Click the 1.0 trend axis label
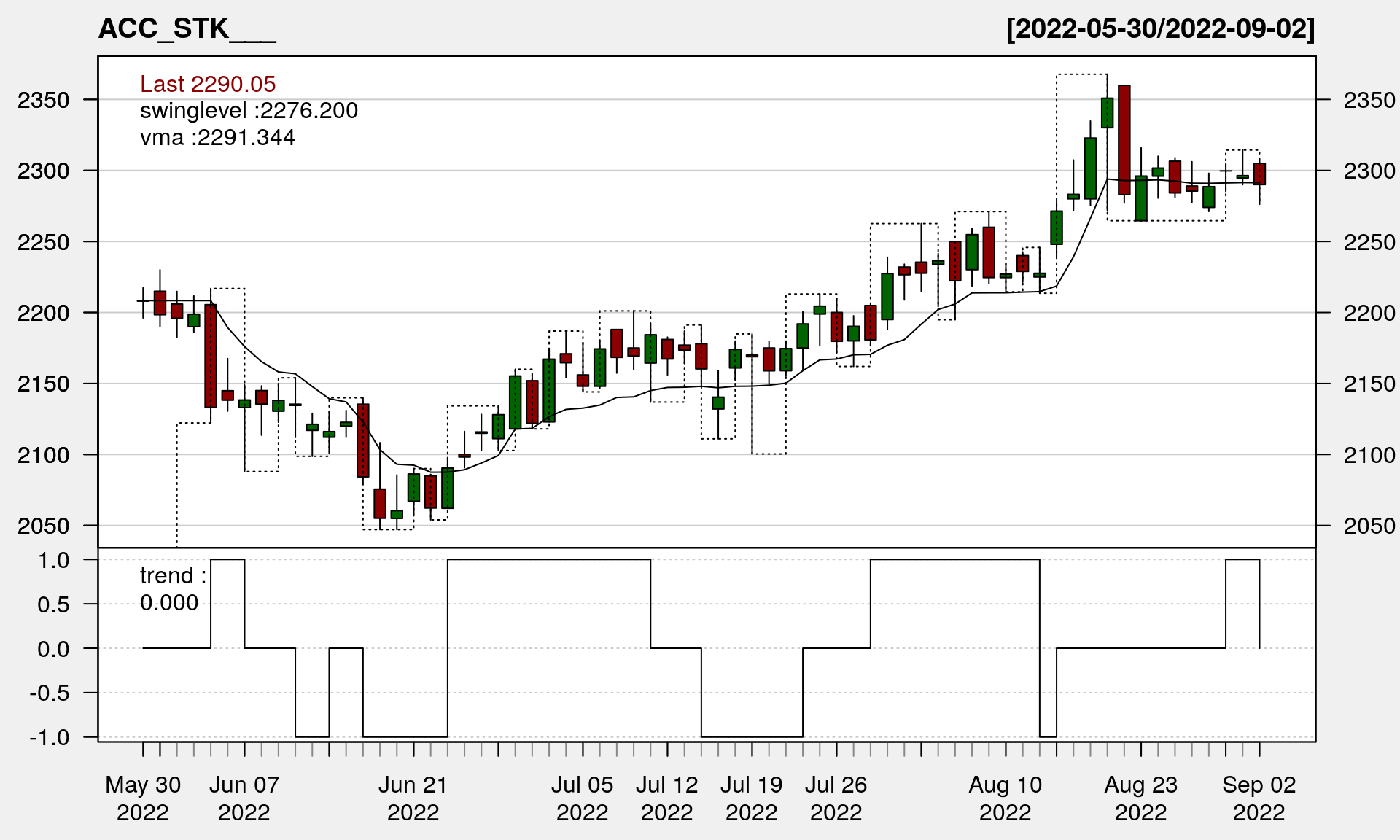Viewport: 1400px width, 840px height. point(54,560)
